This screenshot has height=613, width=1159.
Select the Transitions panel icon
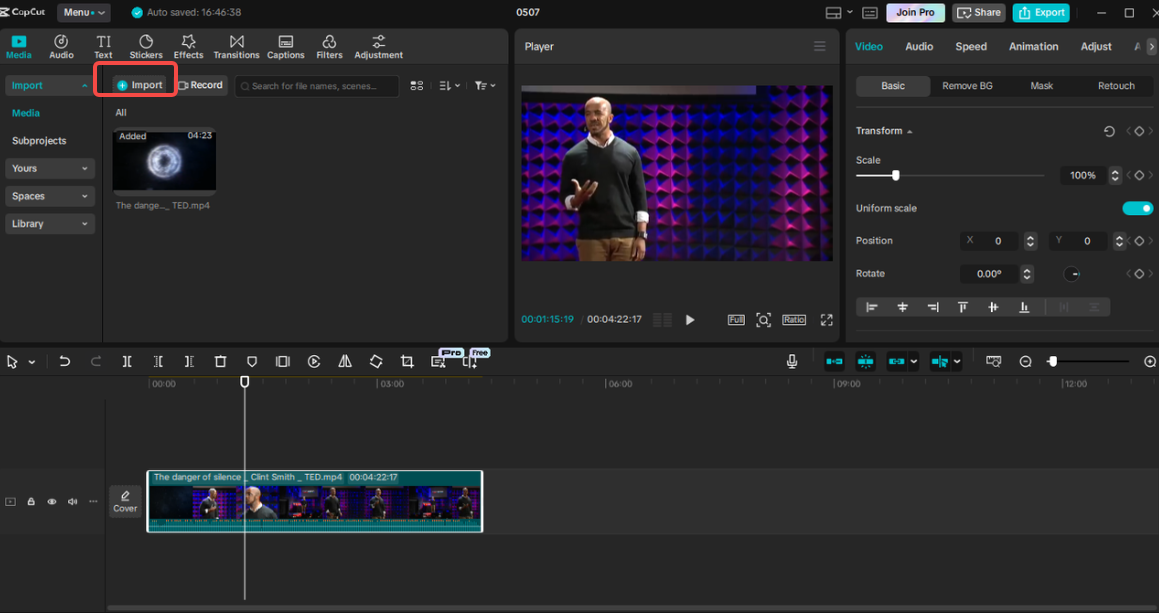click(x=236, y=45)
